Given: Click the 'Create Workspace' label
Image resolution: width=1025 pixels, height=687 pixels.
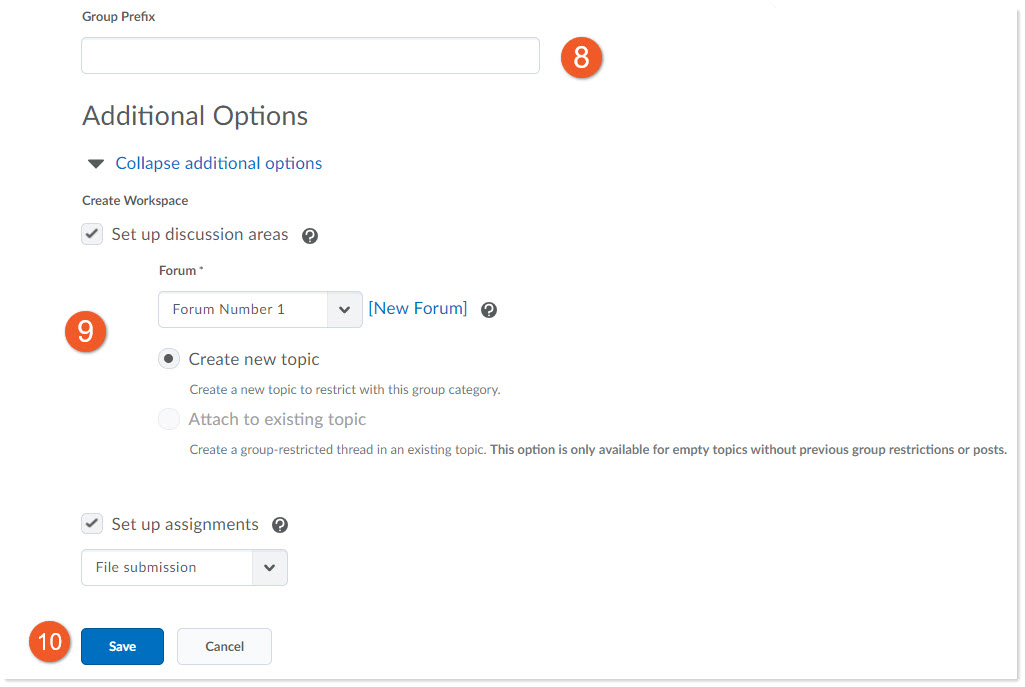Looking at the screenshot, I should [x=135, y=201].
